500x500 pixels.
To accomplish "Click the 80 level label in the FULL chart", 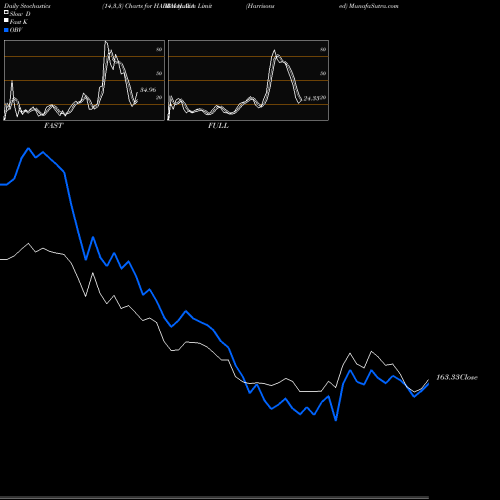I will coord(323,49).
